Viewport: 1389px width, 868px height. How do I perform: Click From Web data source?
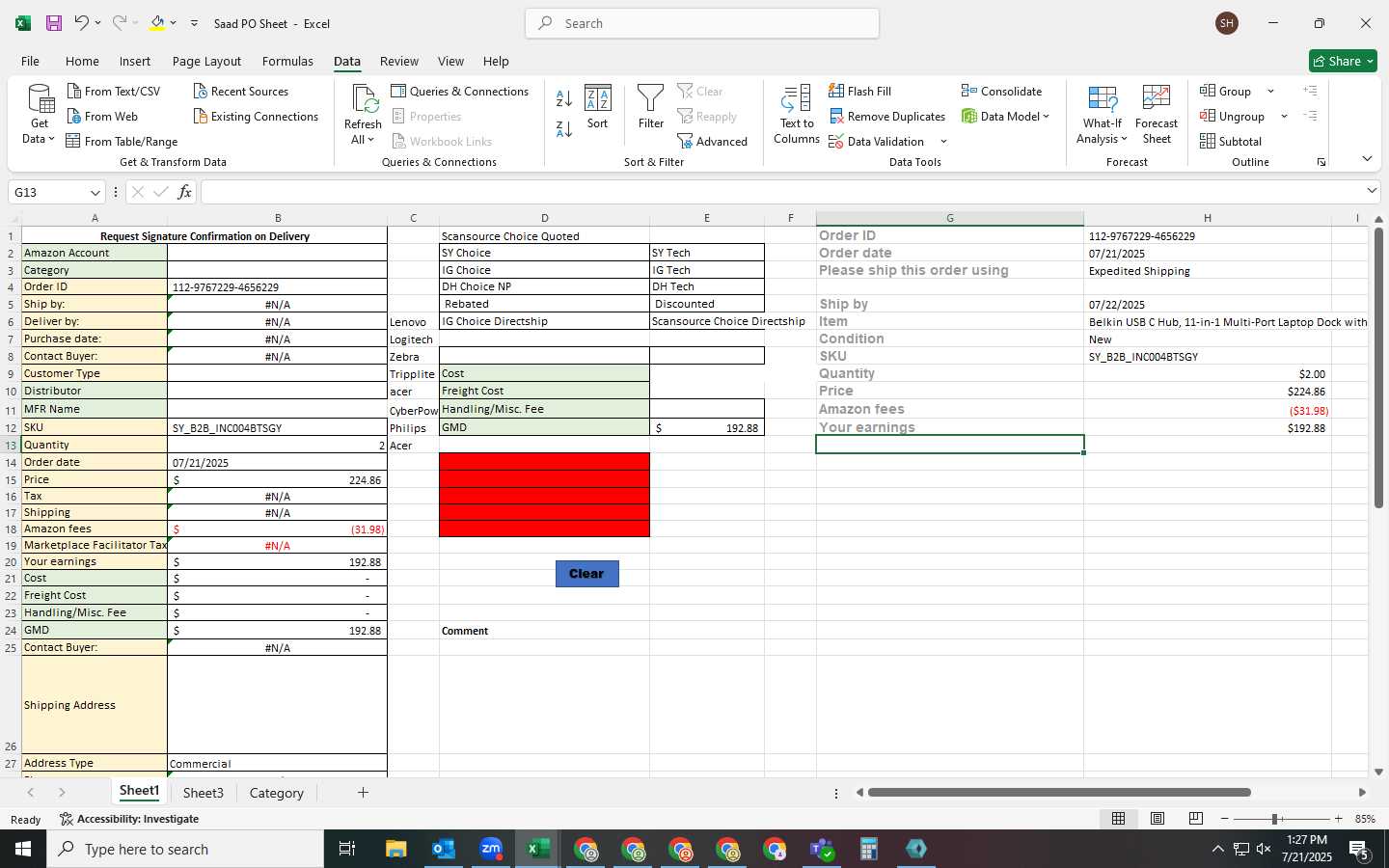(x=102, y=116)
